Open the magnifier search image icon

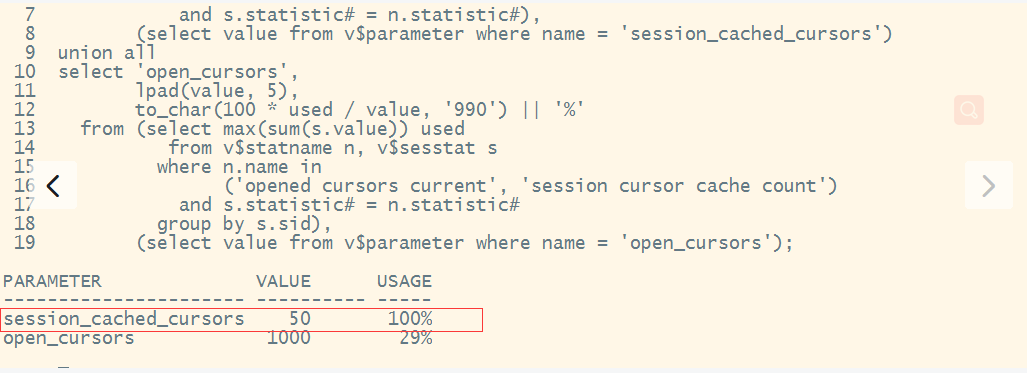pos(969,109)
